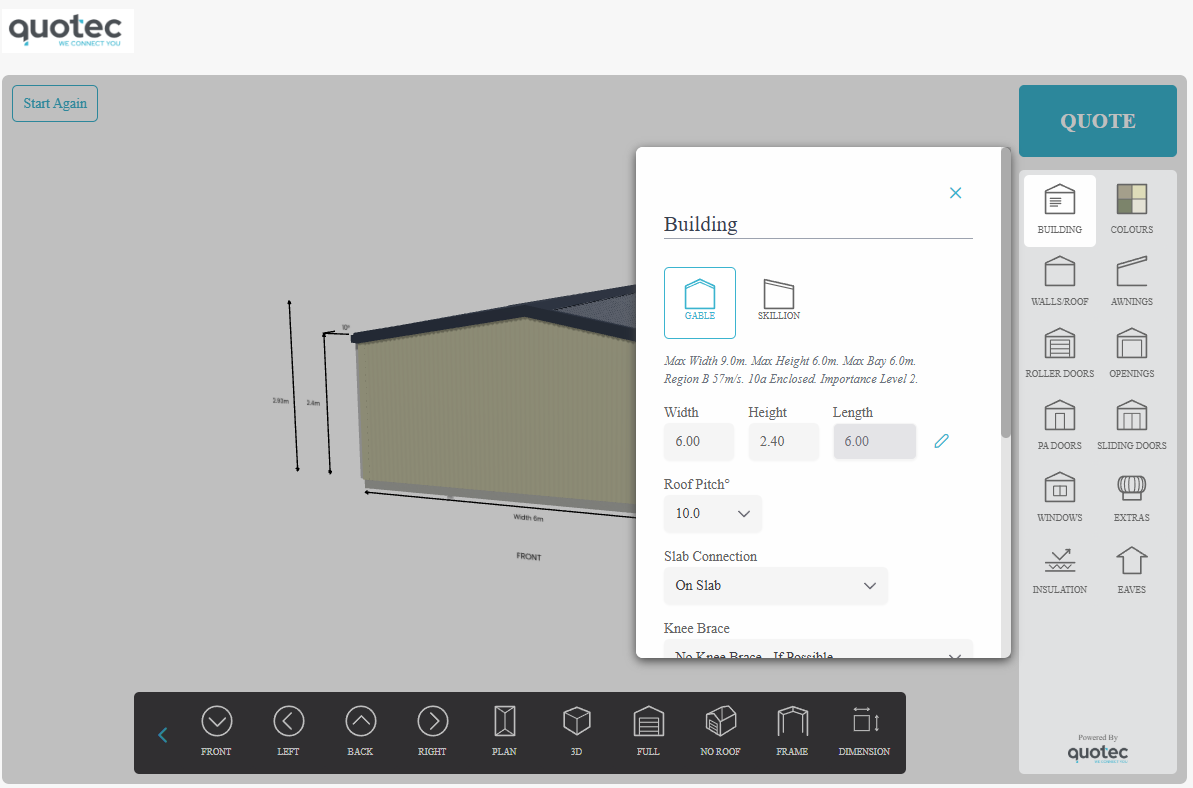The width and height of the screenshot is (1193, 788).
Task: Click the Width input field
Action: tap(699, 442)
